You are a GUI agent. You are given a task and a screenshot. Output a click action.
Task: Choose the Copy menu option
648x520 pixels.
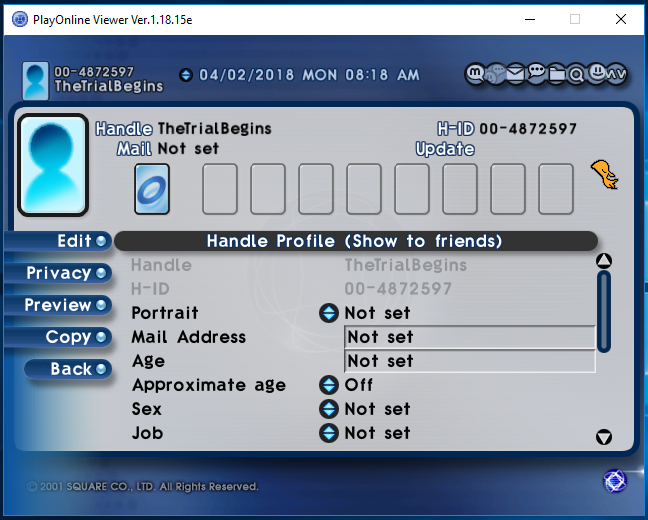click(x=58, y=337)
